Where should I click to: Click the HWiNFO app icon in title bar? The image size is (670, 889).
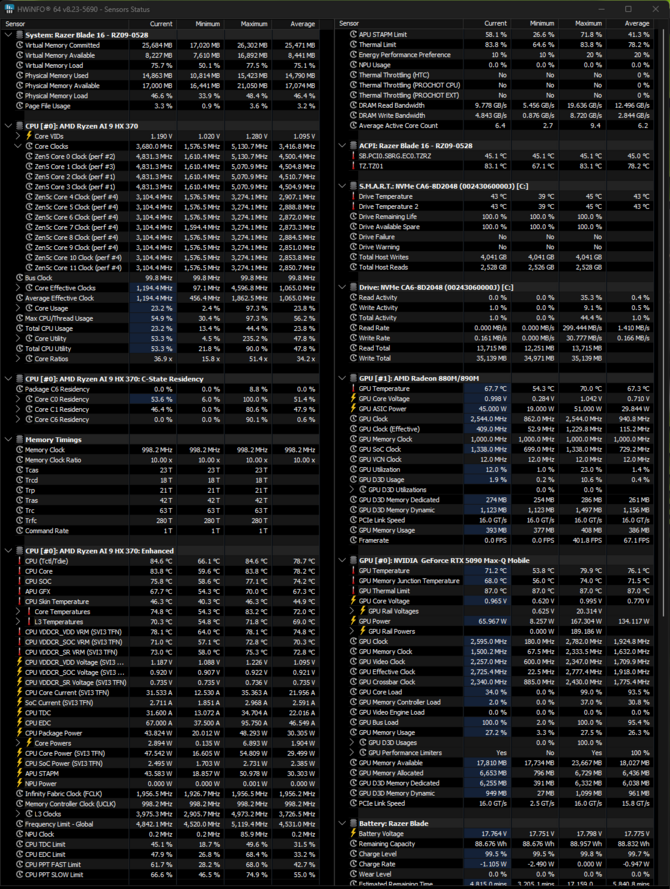[x=9, y=9]
